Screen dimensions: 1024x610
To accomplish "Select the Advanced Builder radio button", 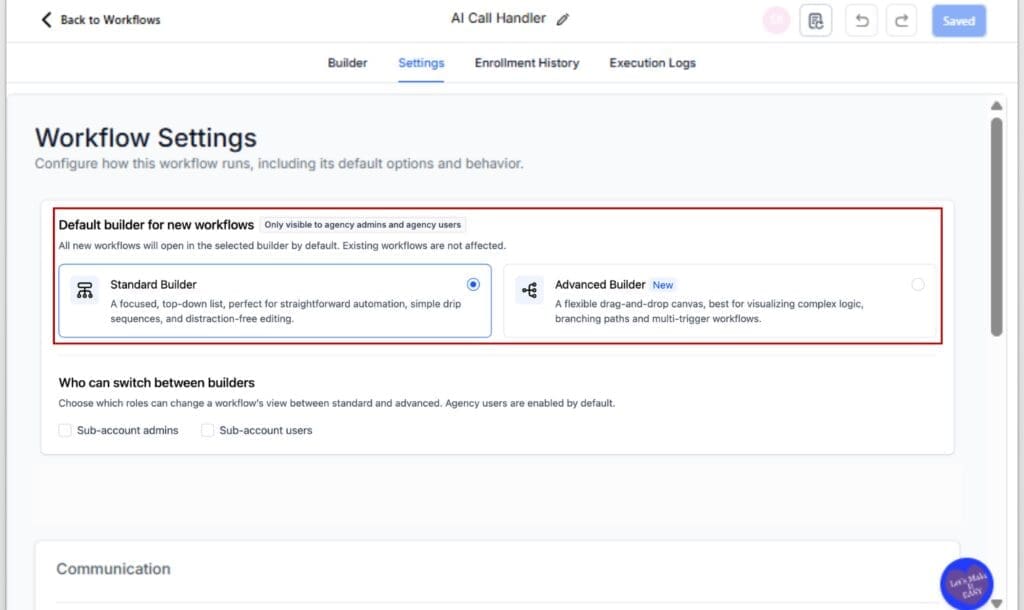I will (918, 284).
